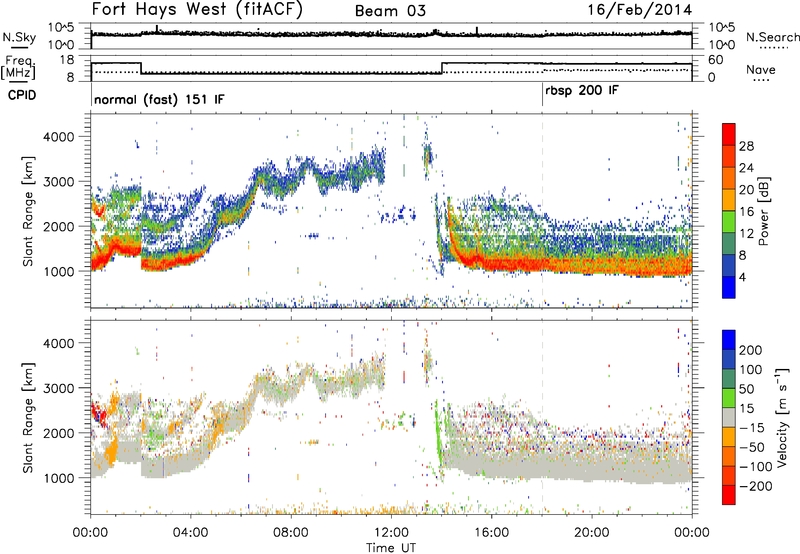Click the red velocity patch near 00:20 UT
Image resolution: width=800 pixels, height=554 pixels.
(x=98, y=415)
